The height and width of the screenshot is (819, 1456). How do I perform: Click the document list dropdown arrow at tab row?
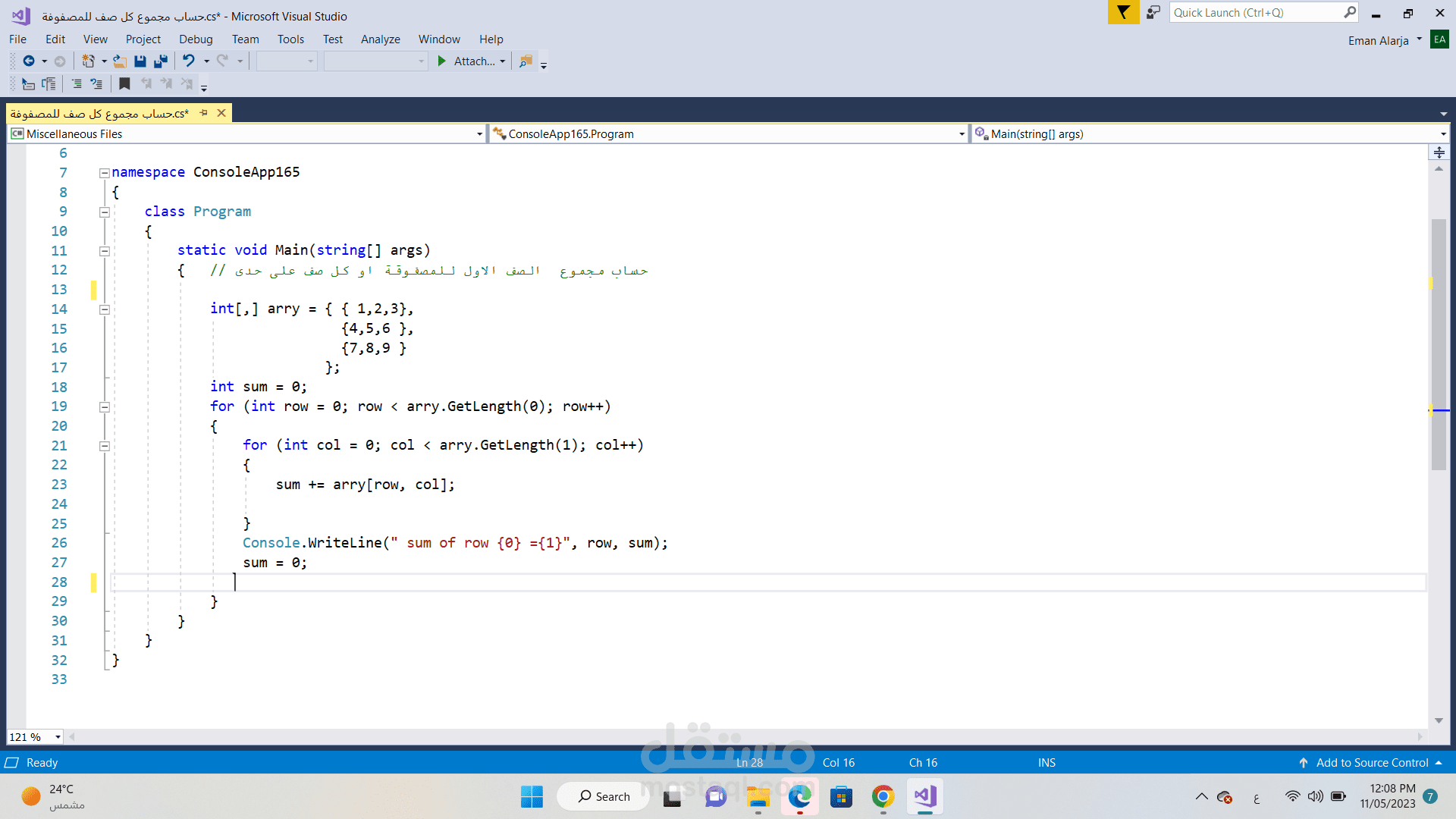[x=1443, y=114]
